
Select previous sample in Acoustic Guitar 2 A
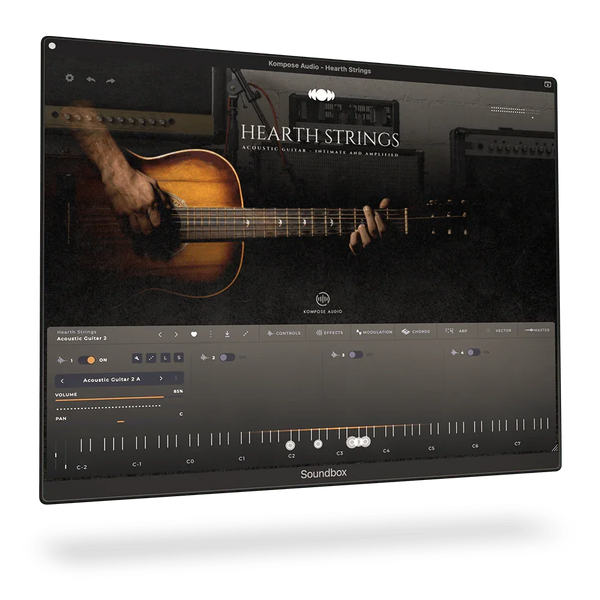[x=62, y=381]
